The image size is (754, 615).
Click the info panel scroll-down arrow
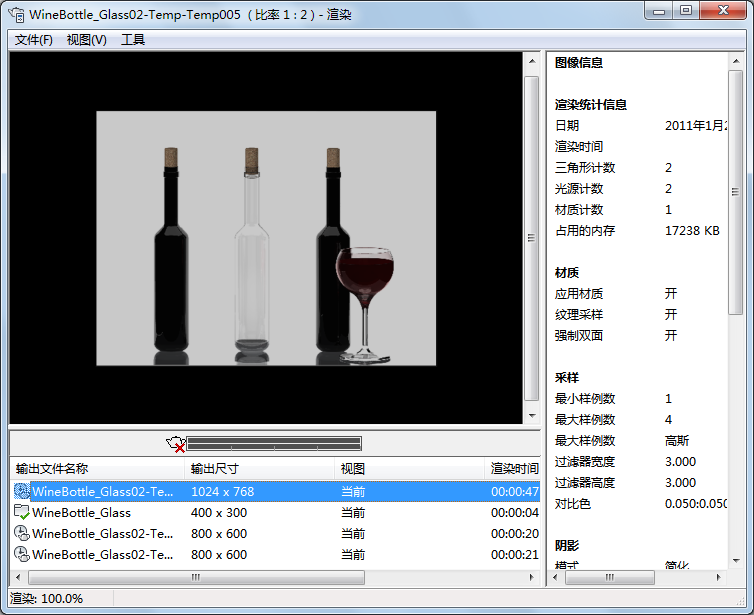coord(736,561)
